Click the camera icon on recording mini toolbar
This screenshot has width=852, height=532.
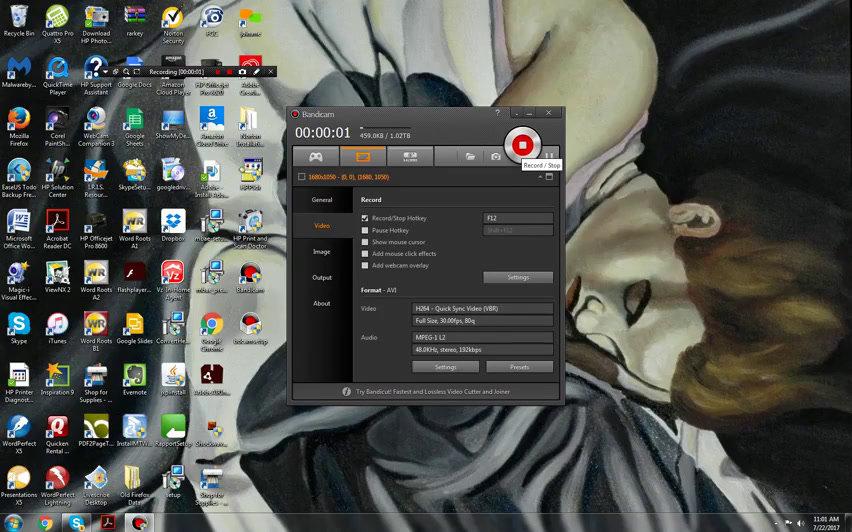click(x=242, y=72)
